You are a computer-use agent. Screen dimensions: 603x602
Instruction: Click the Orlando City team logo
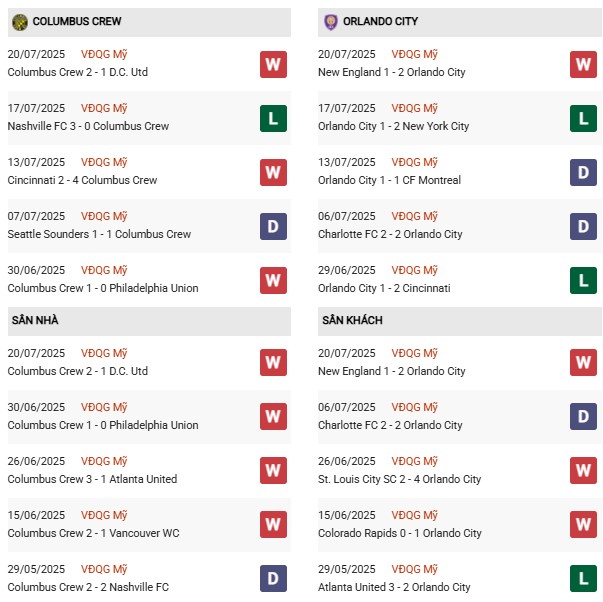pos(331,21)
